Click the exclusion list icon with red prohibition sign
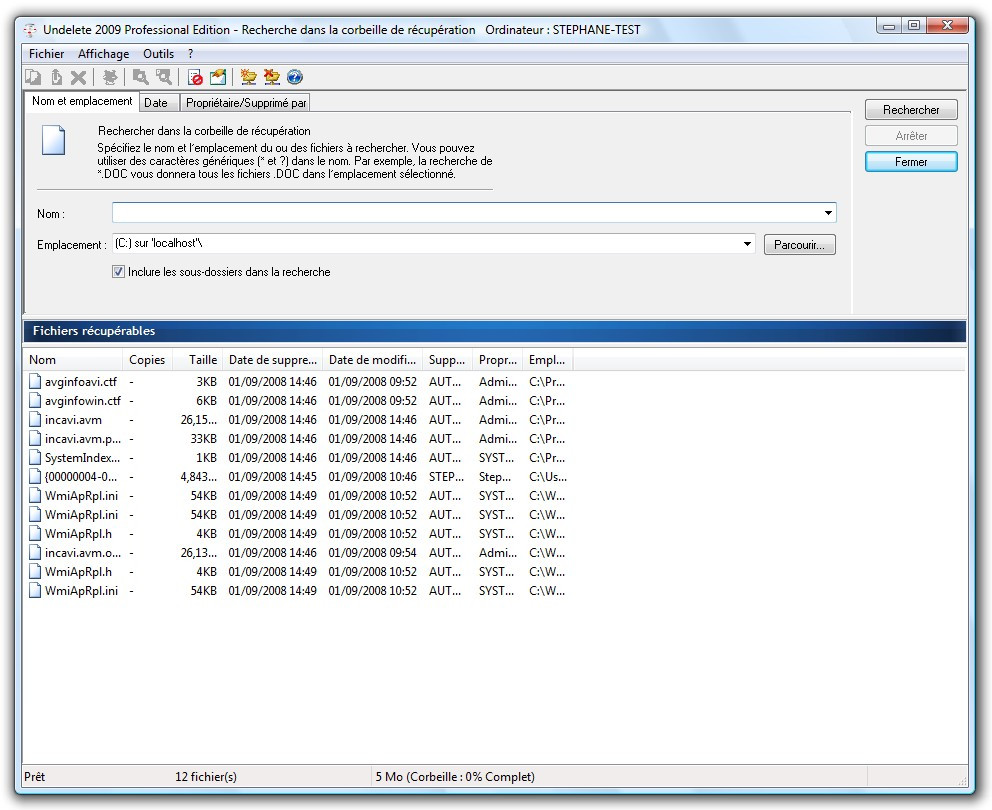Viewport: 992px width, 810px height. coord(196,77)
